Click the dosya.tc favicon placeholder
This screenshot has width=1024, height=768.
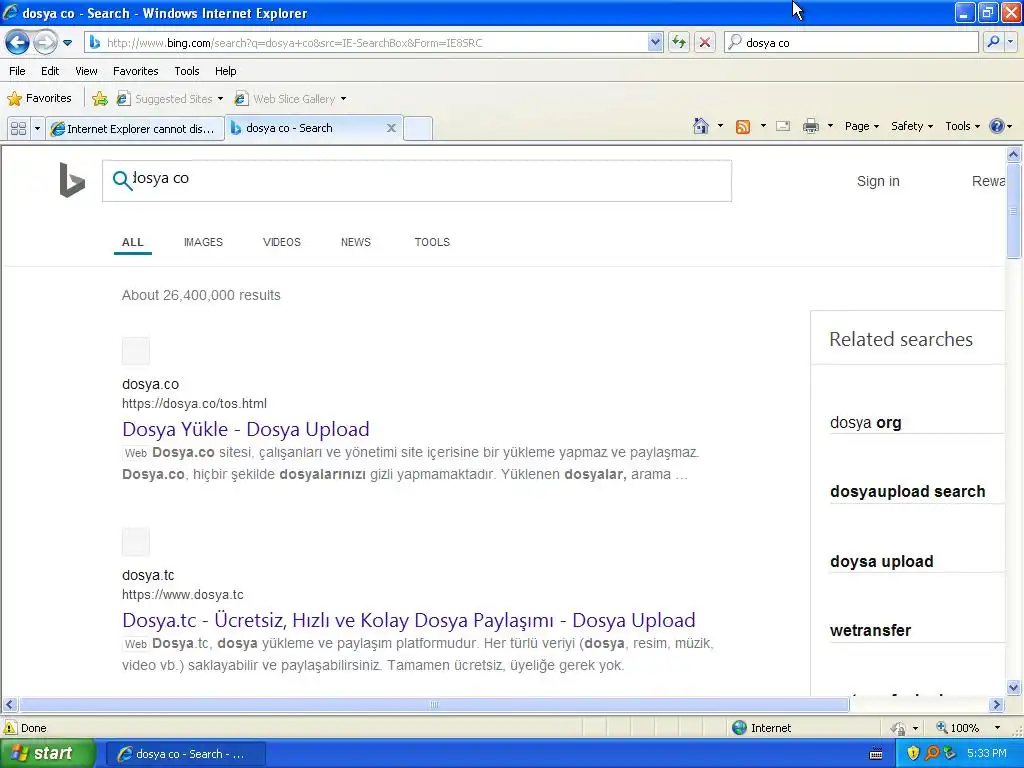click(136, 542)
